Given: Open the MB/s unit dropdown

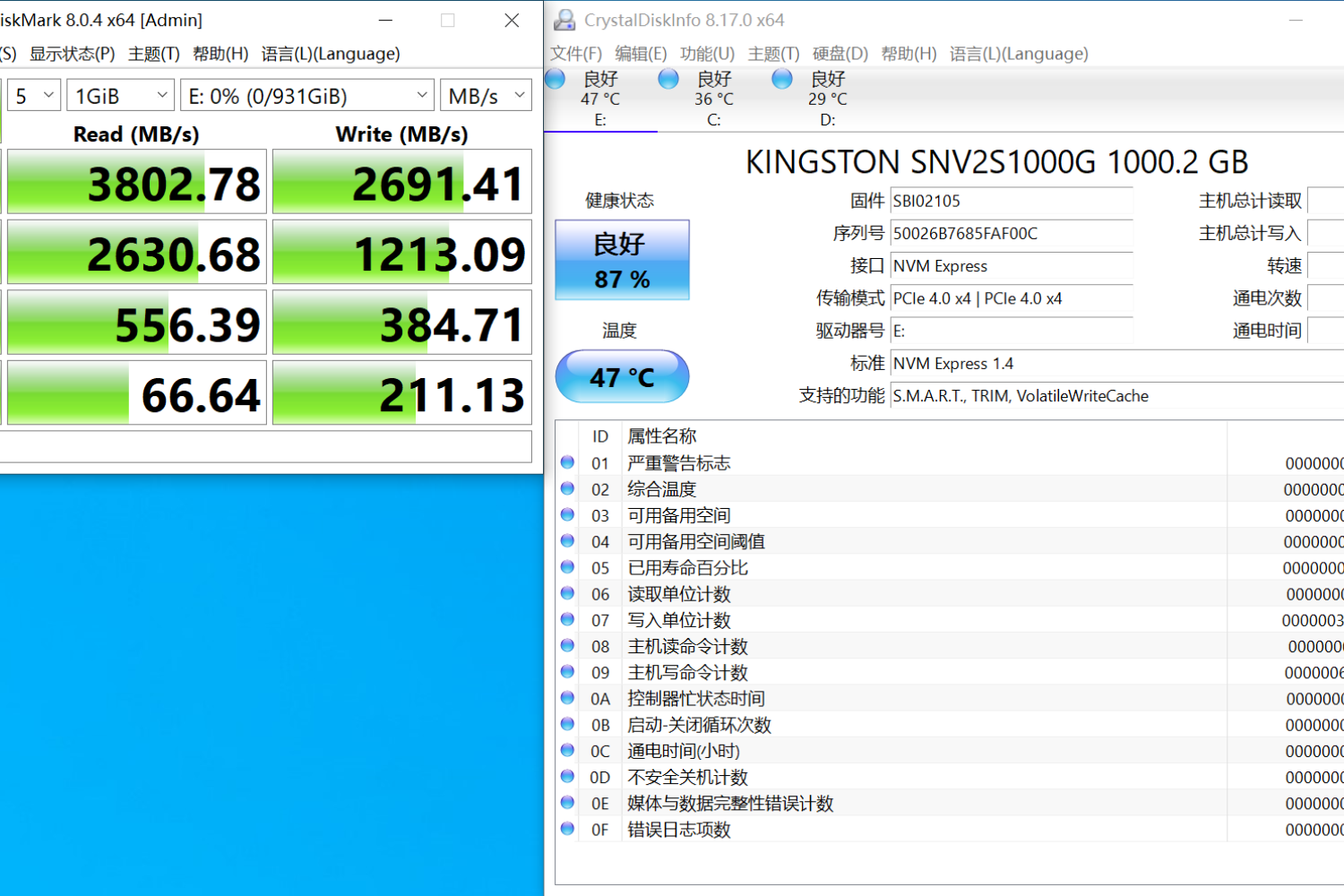Looking at the screenshot, I should (x=487, y=96).
